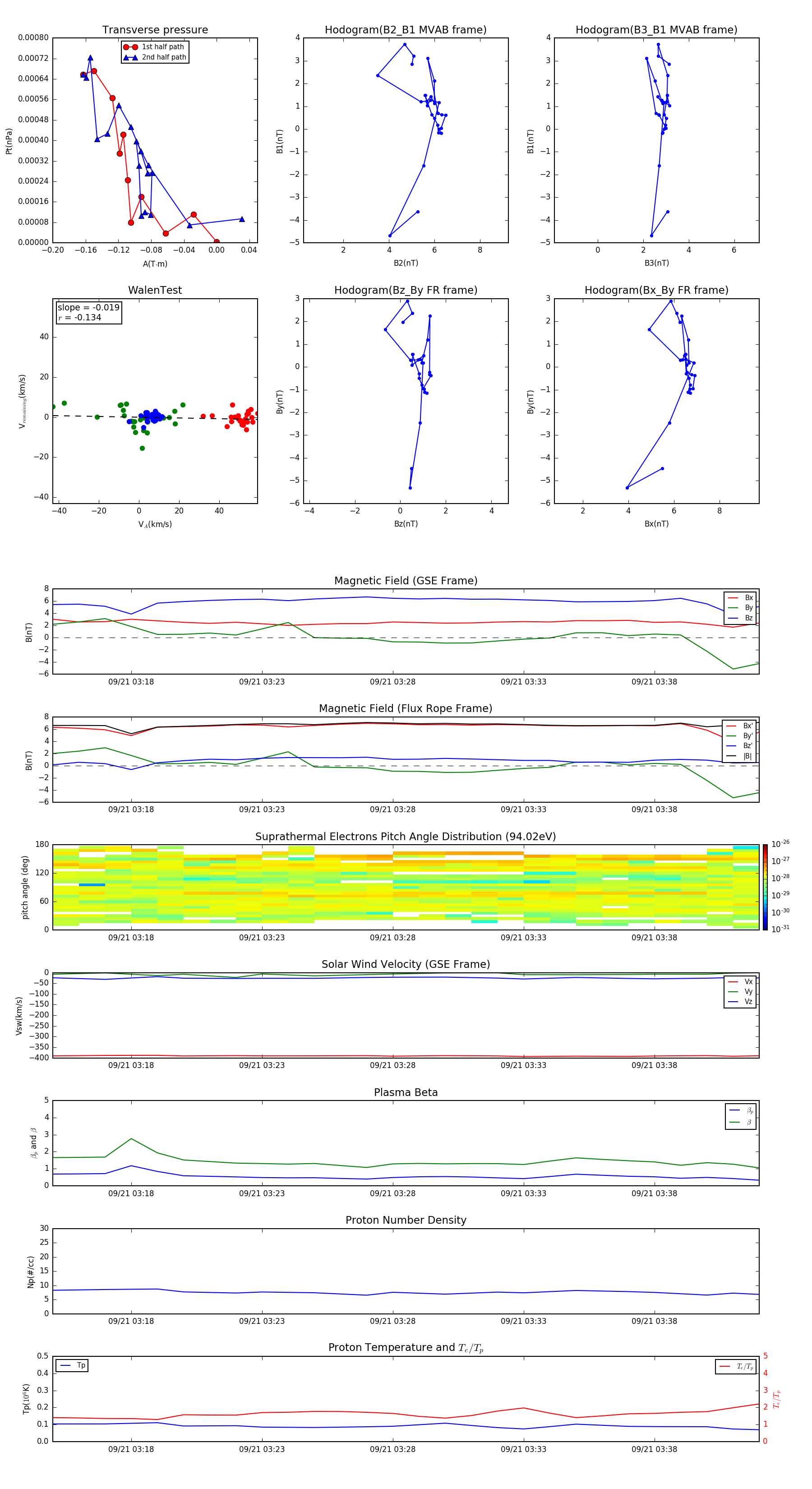Click the 'B3(nT)' x-axis label
Image resolution: width=812 pixels, height=1489 pixels.
656,263
